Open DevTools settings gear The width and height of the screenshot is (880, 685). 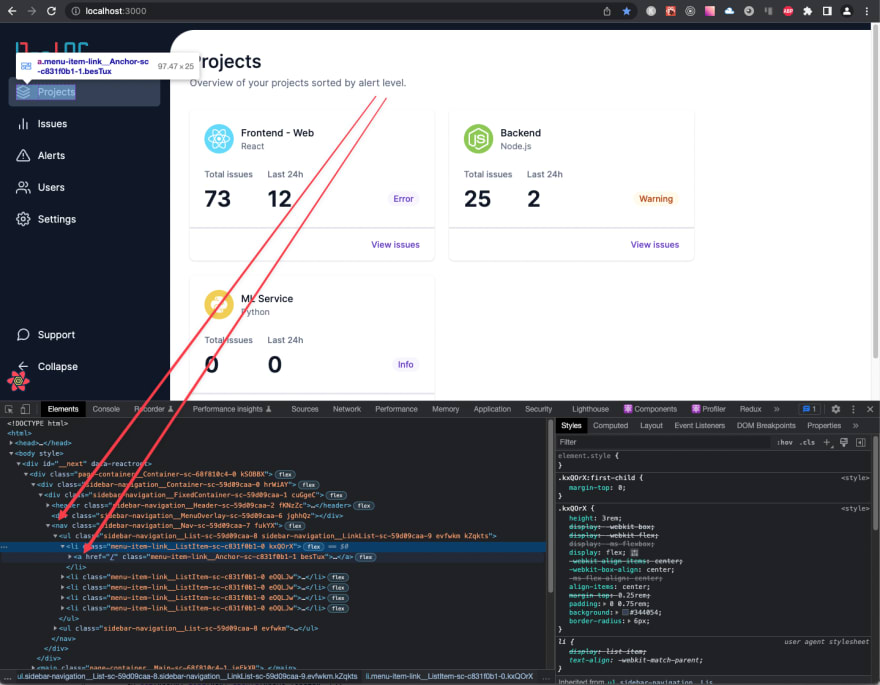(x=836, y=410)
